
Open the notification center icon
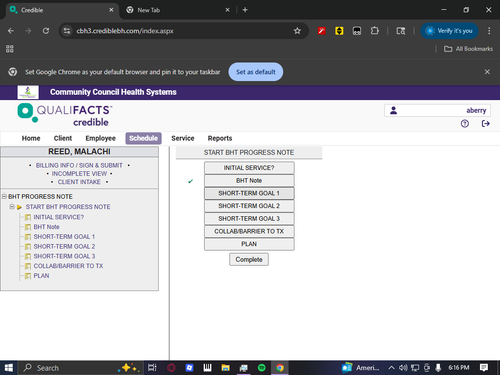pos(484,368)
